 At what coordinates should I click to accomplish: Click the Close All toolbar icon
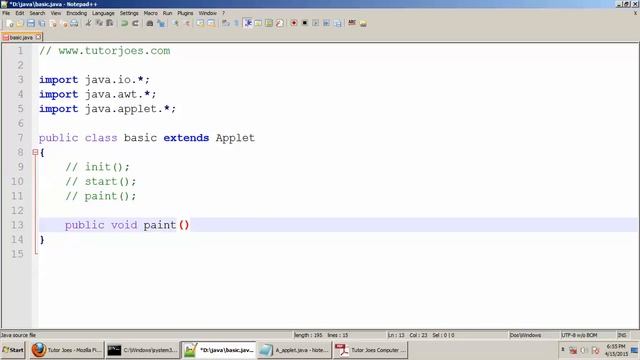point(64,23)
